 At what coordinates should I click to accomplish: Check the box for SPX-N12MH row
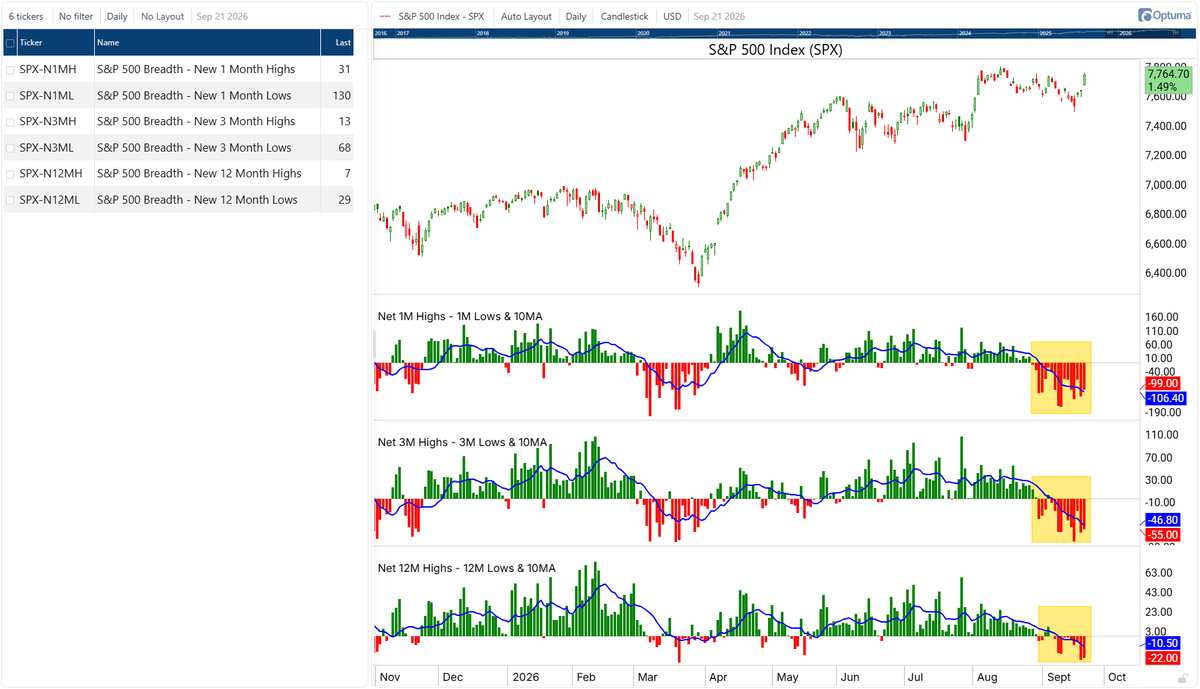pyautogui.click(x=10, y=174)
